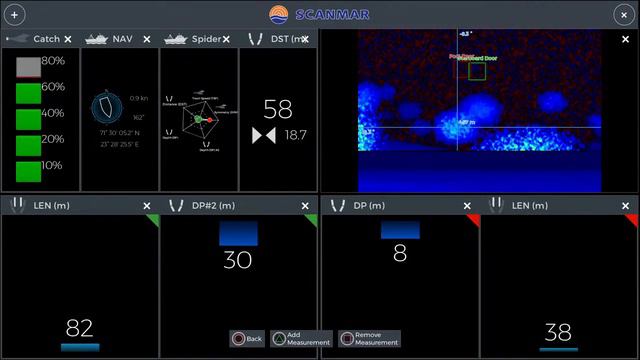
Task: Click the plus button to add a panel
Action: coord(15,15)
